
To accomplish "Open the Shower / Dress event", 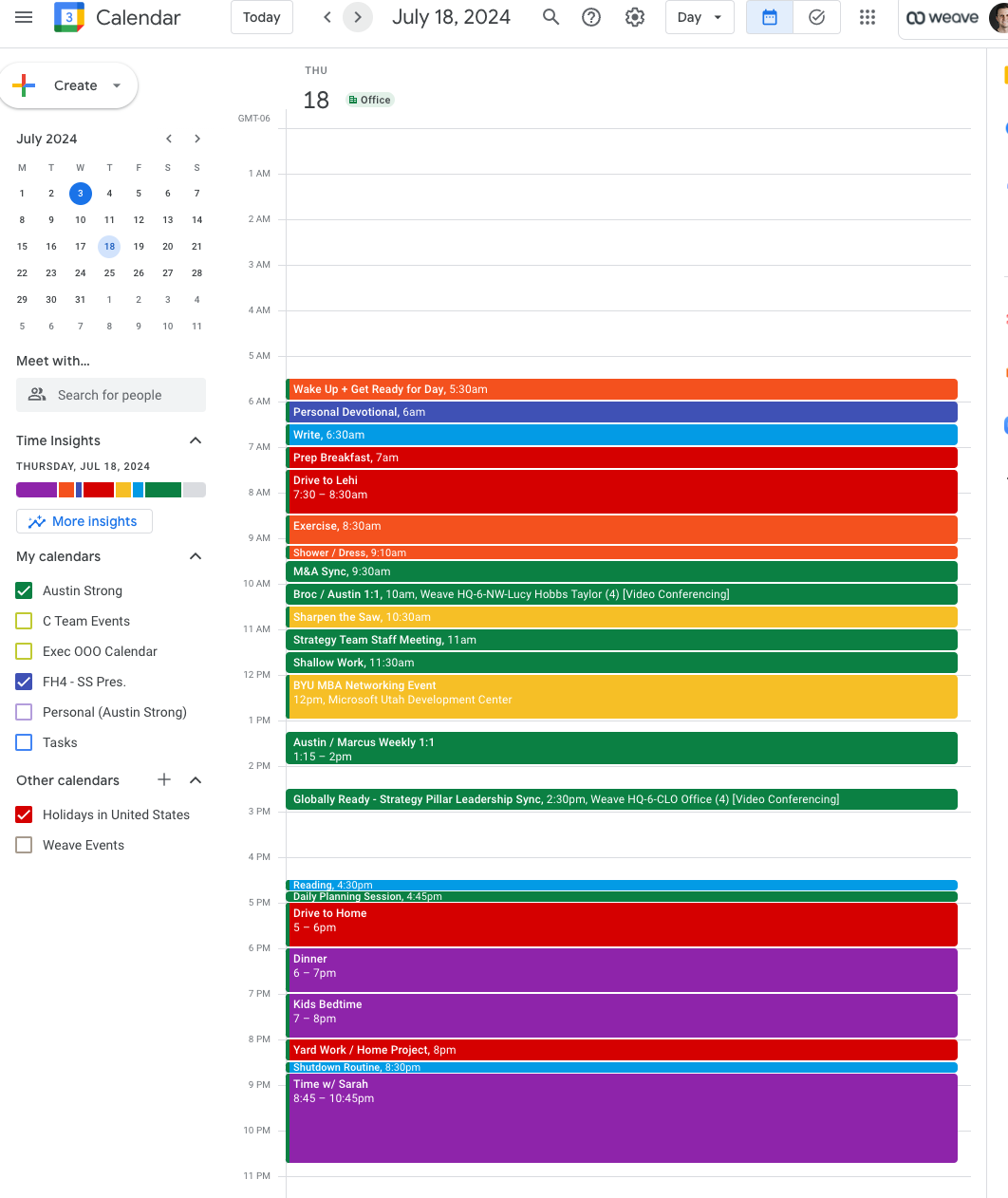I will (x=622, y=552).
